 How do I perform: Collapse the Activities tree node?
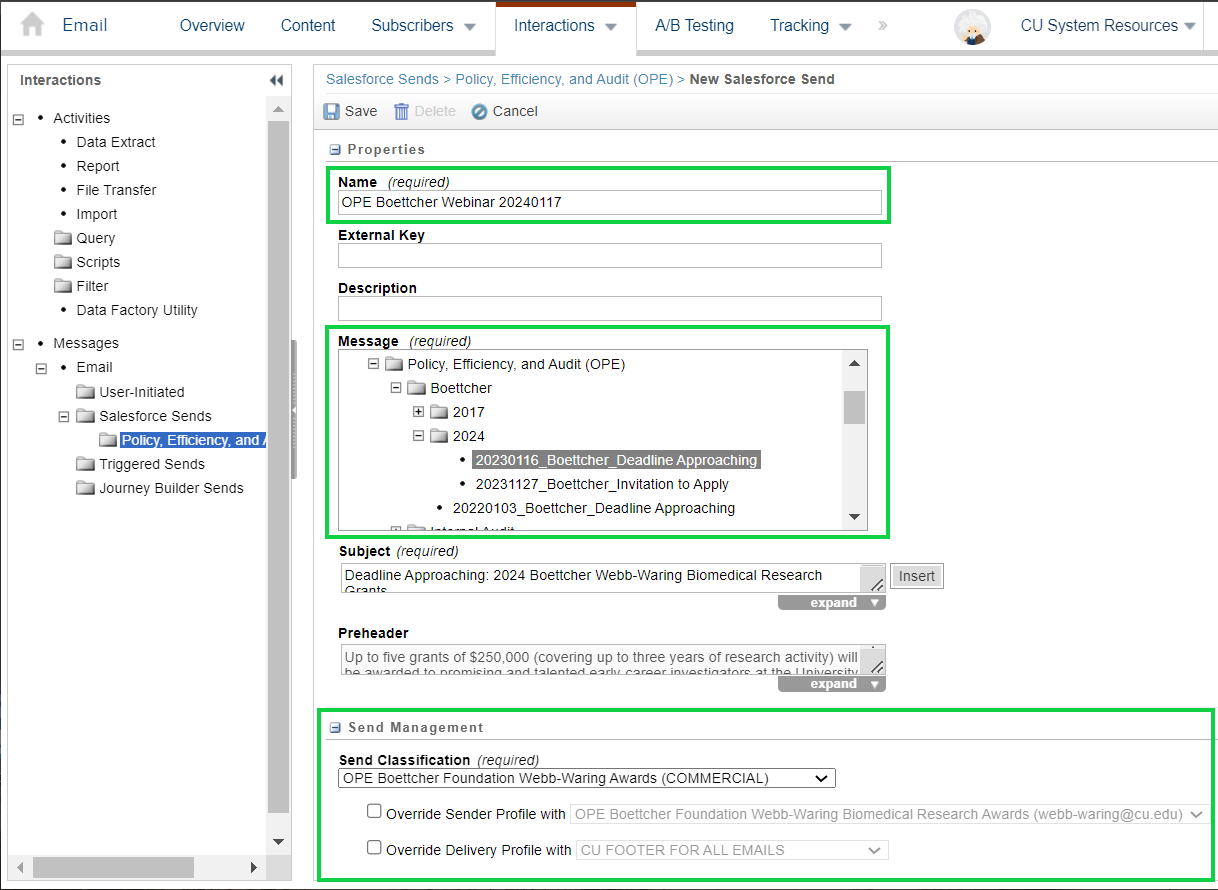(x=18, y=119)
